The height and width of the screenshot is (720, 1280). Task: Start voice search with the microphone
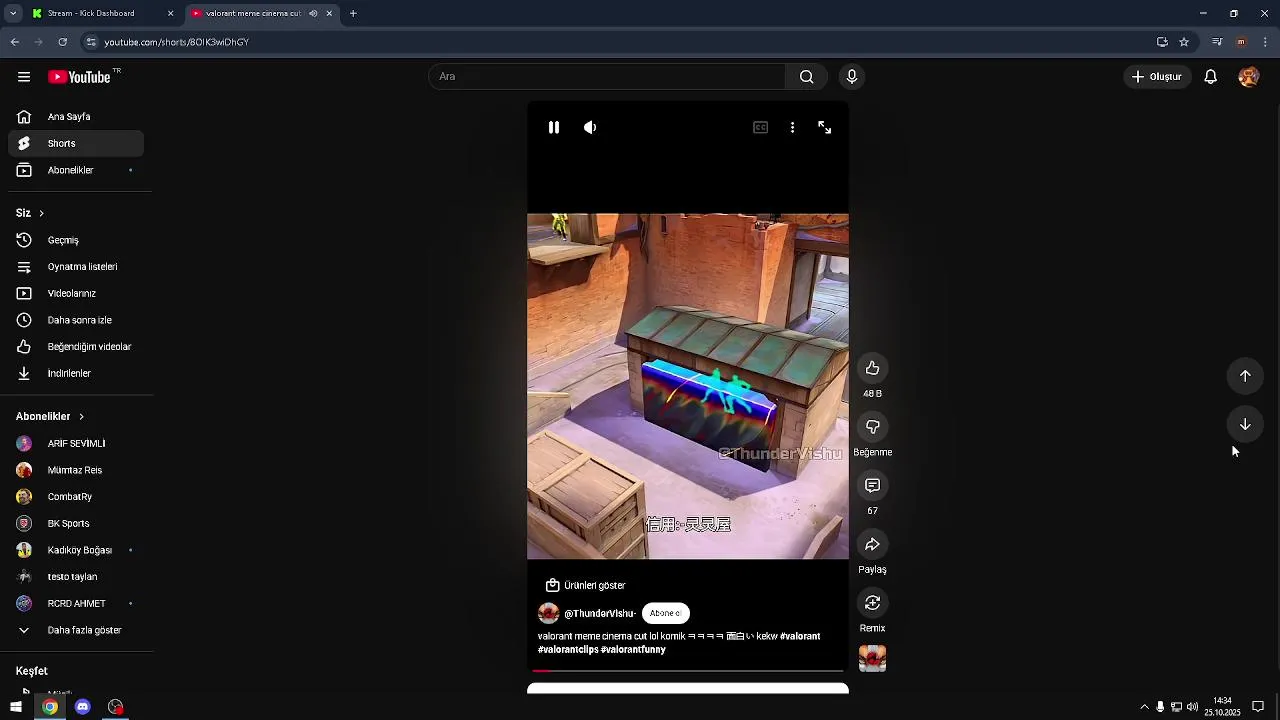(x=852, y=77)
